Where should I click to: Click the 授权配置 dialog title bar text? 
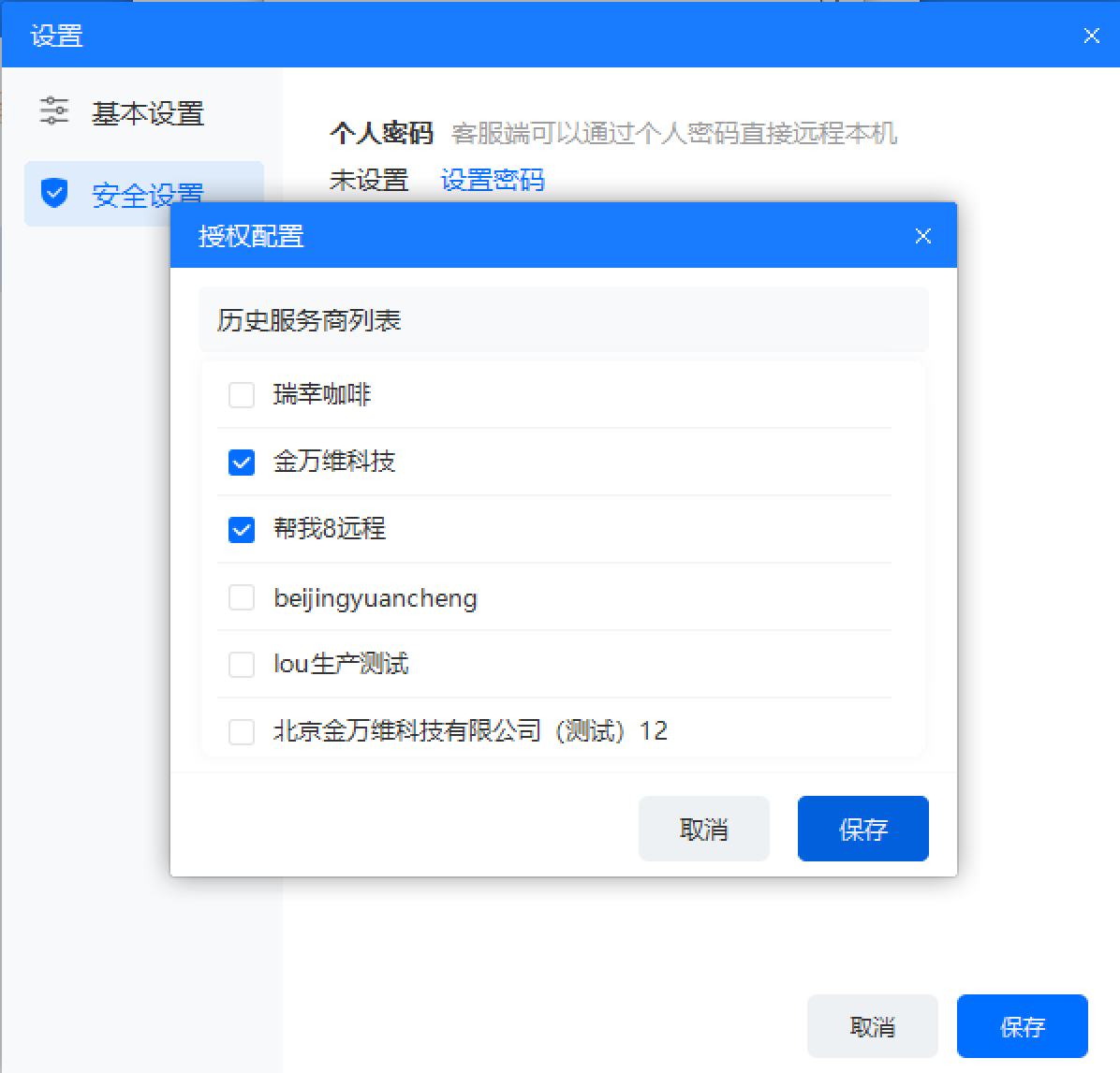point(251,236)
